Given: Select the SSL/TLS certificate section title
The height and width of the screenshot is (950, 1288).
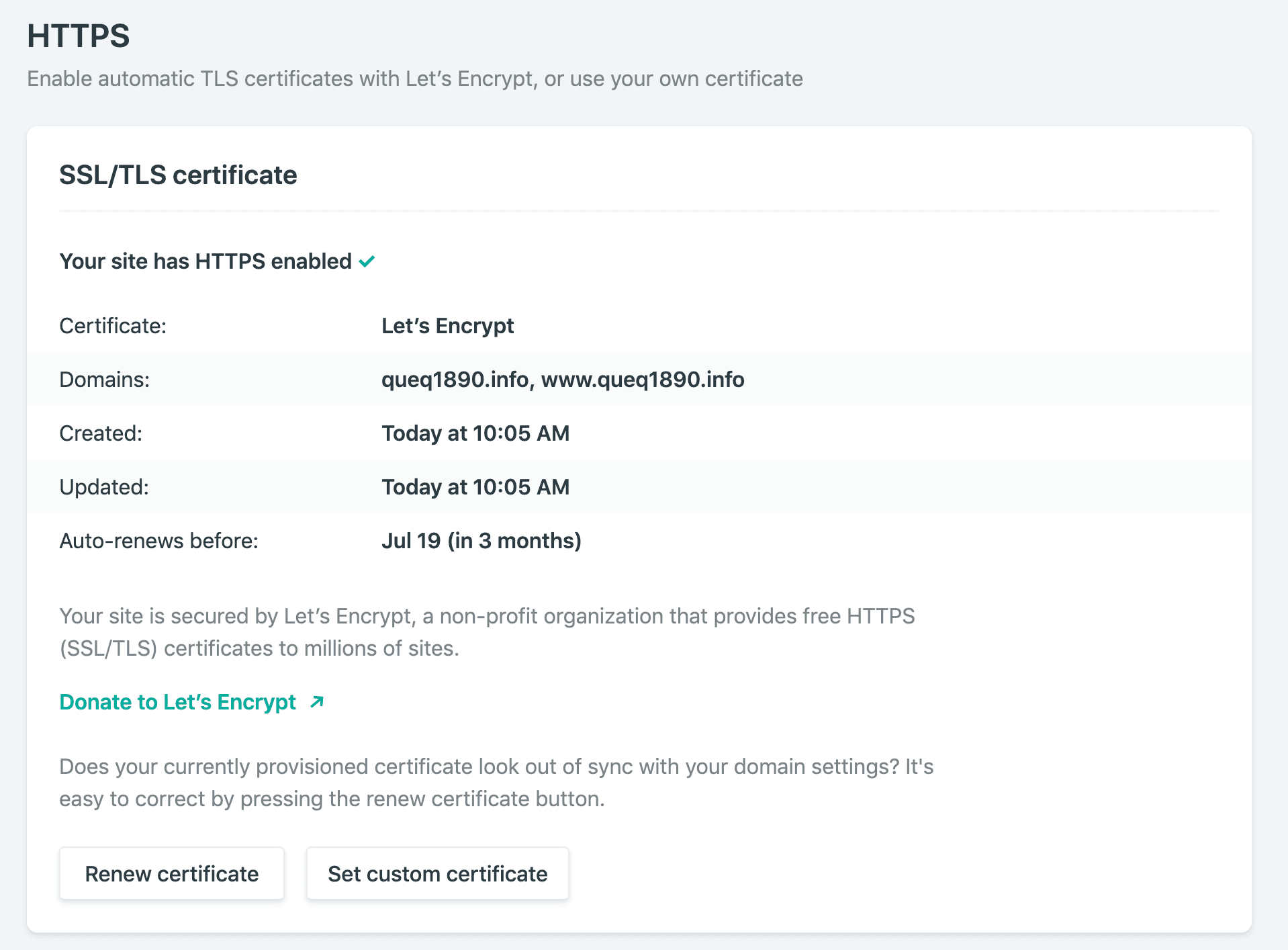Looking at the screenshot, I should (x=178, y=175).
